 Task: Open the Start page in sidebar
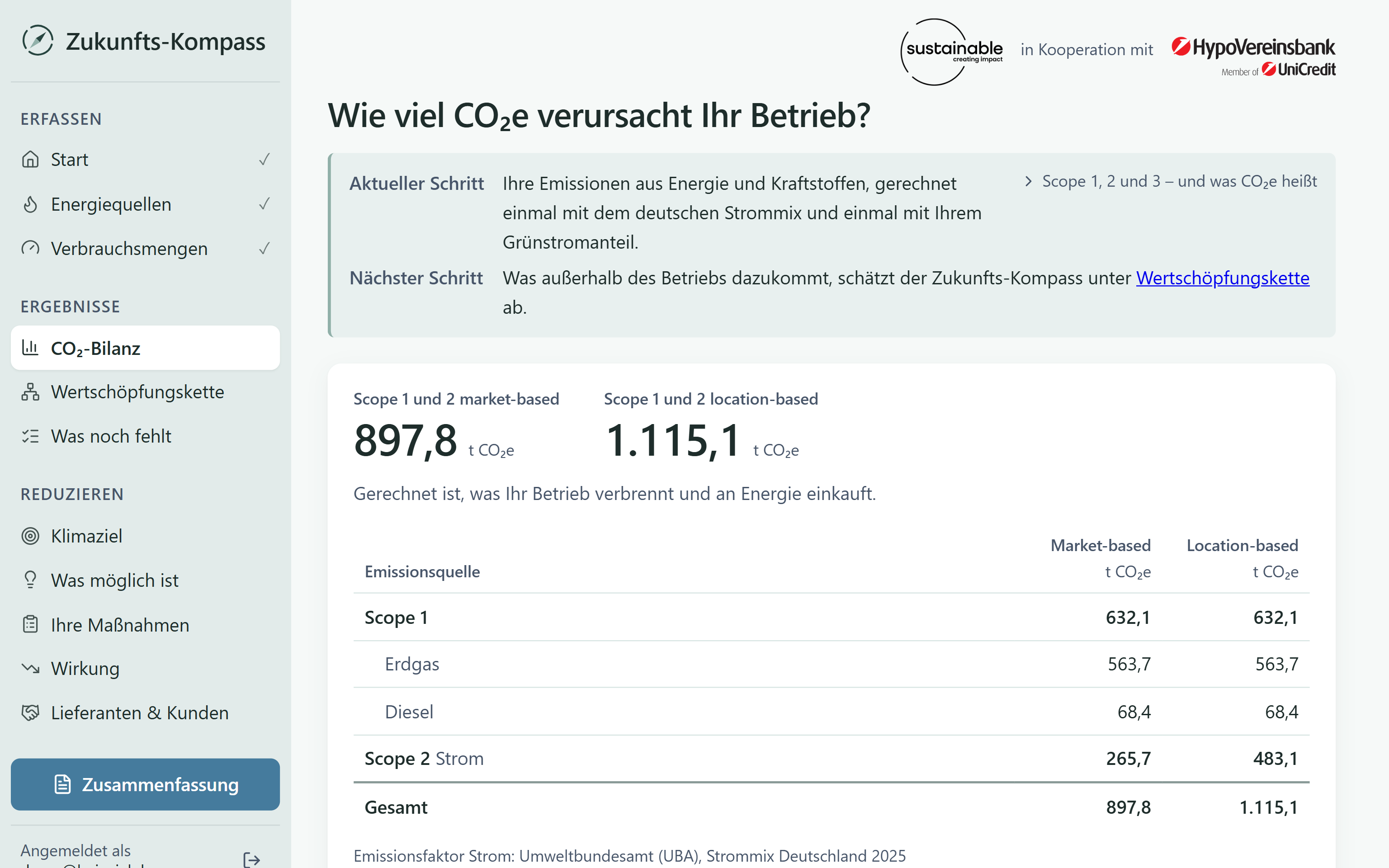tap(145, 159)
